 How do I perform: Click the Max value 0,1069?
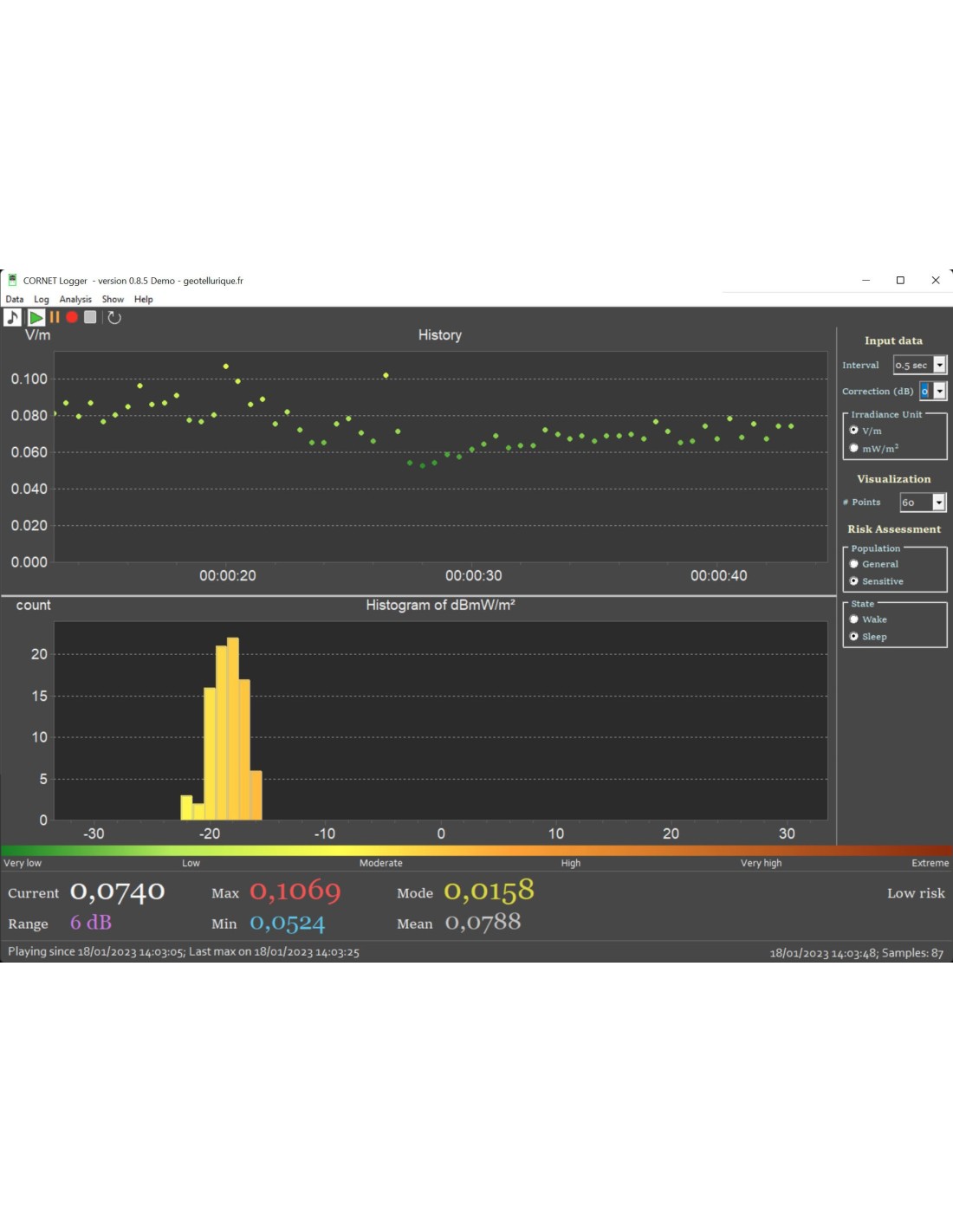(295, 892)
